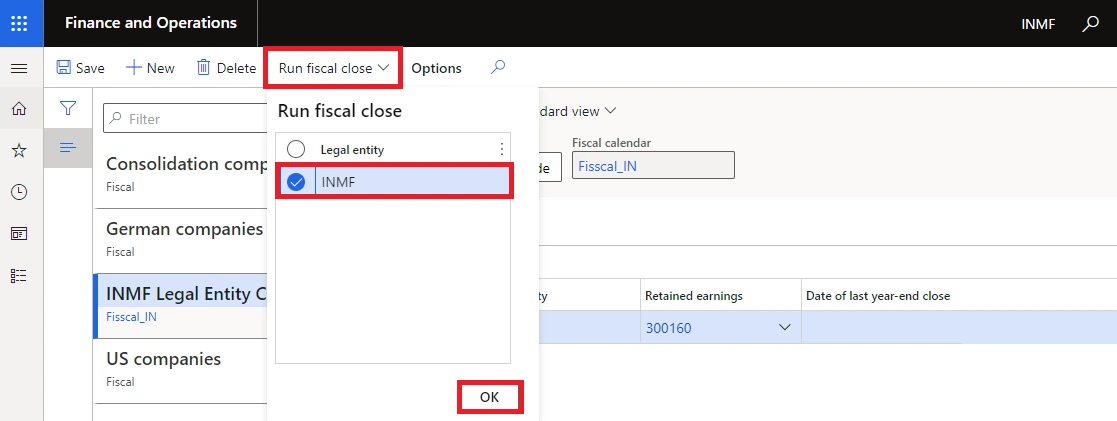Viewport: 1117px width, 421px height.
Task: Click the filter funnel icon
Action: [68, 108]
